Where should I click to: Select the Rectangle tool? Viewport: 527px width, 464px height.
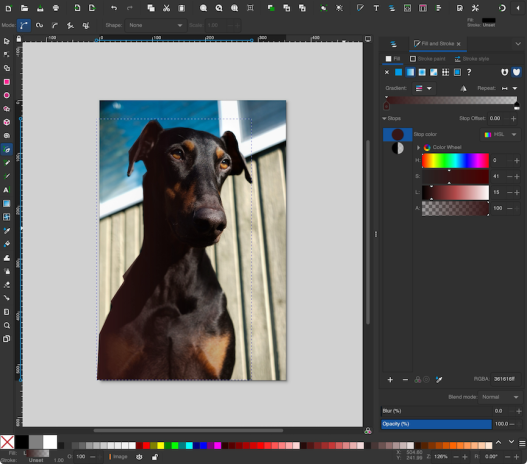6,82
